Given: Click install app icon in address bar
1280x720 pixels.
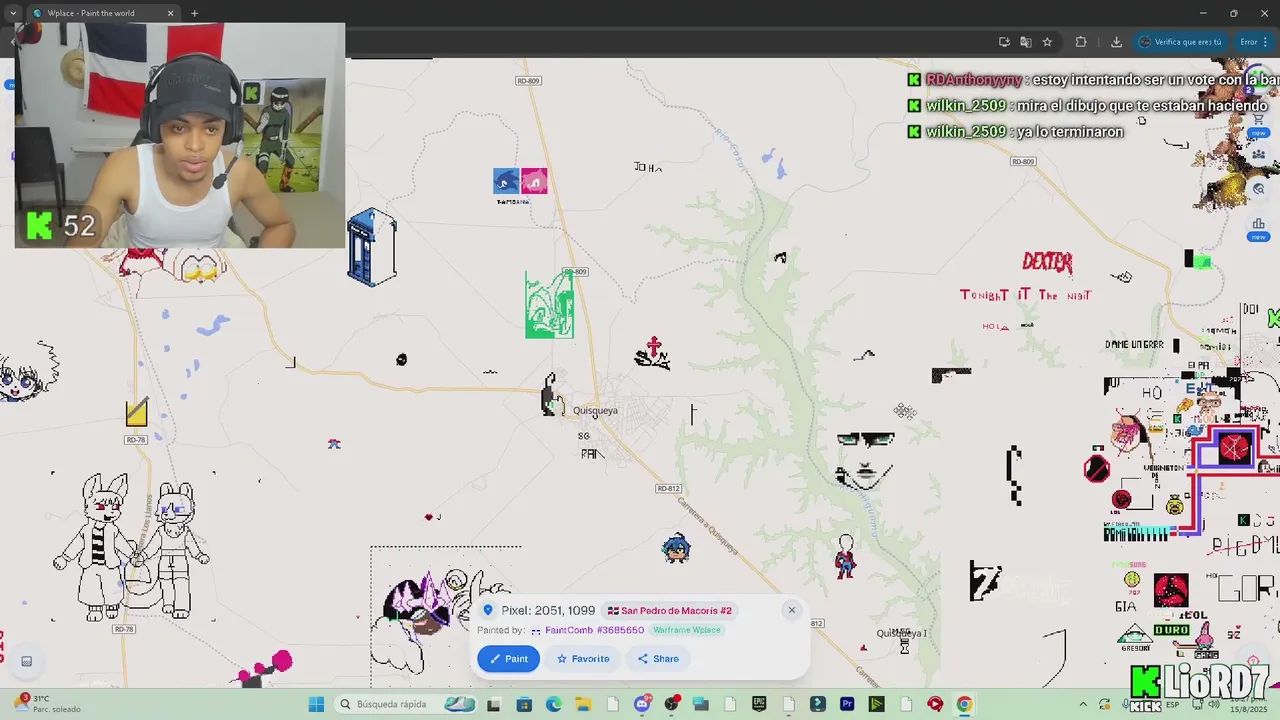Looking at the screenshot, I should pyautogui.click(x=1004, y=42).
